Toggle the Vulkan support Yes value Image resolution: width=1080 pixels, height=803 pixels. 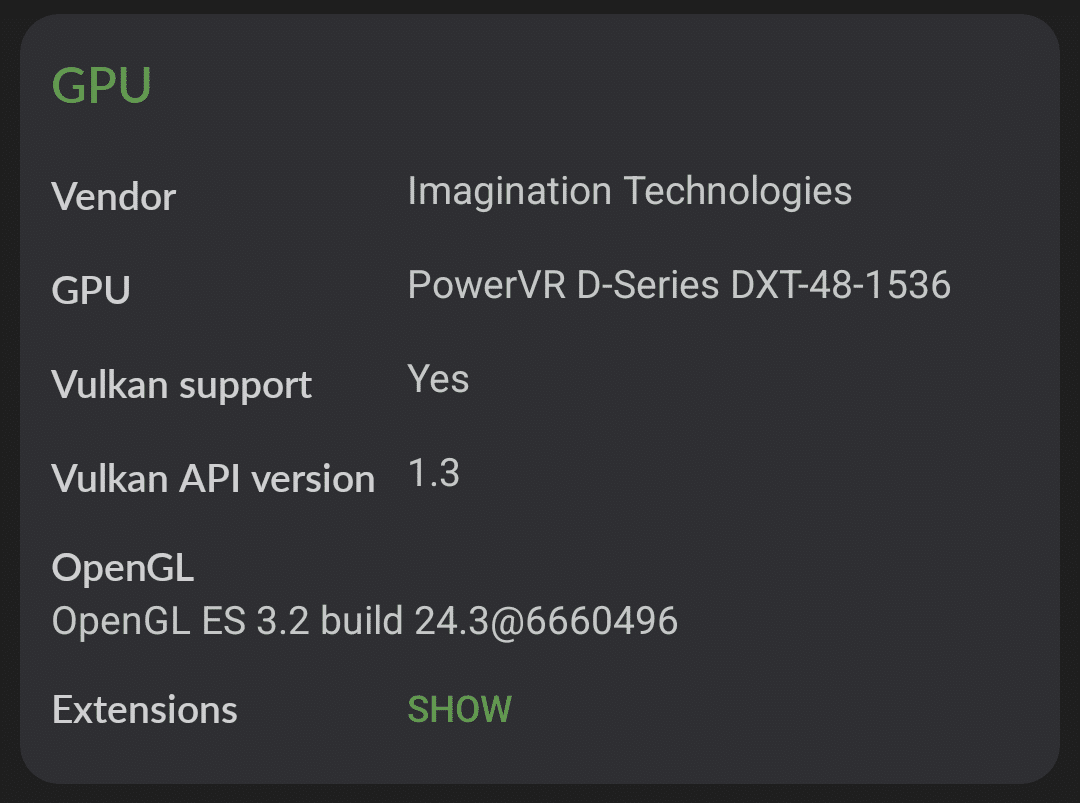tap(437, 378)
